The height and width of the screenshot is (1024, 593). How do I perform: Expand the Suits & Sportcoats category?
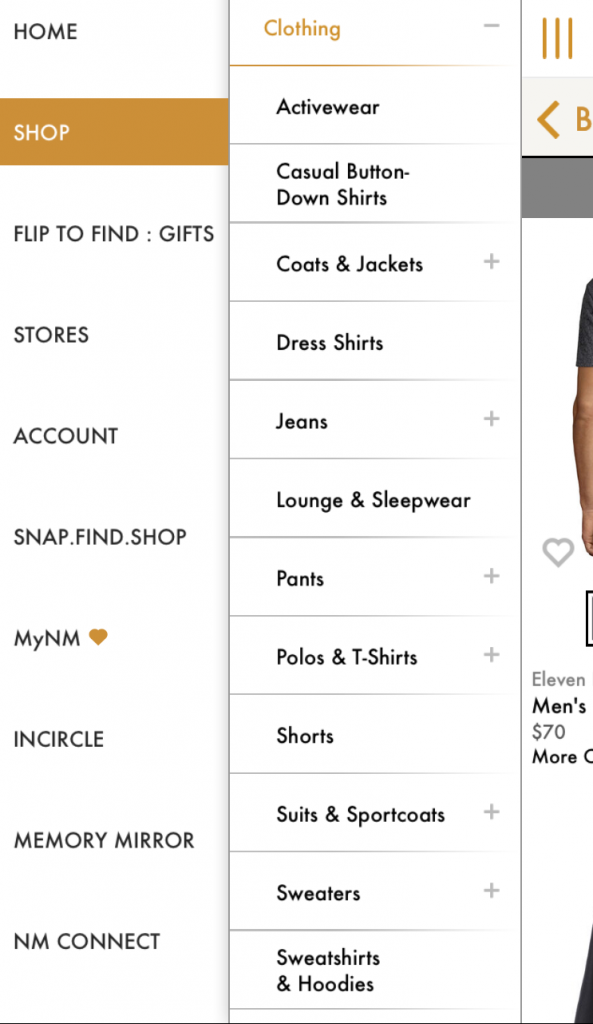pos(491,812)
